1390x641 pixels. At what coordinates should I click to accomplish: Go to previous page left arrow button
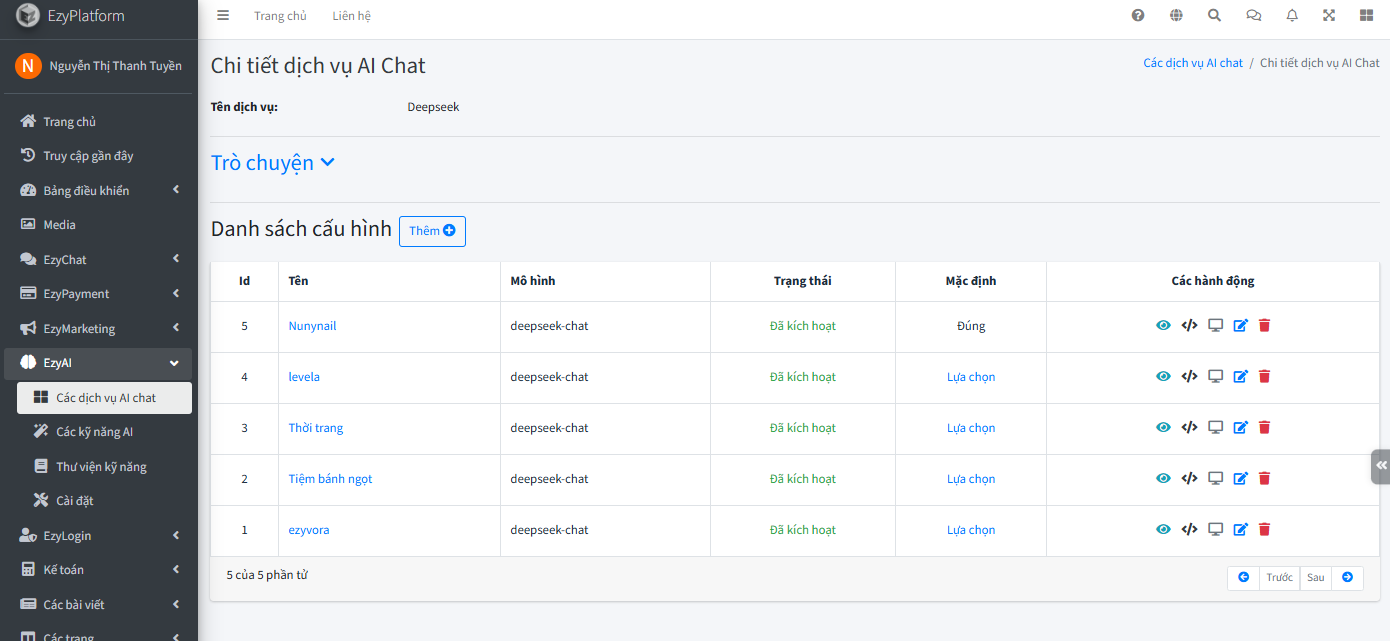point(1243,578)
